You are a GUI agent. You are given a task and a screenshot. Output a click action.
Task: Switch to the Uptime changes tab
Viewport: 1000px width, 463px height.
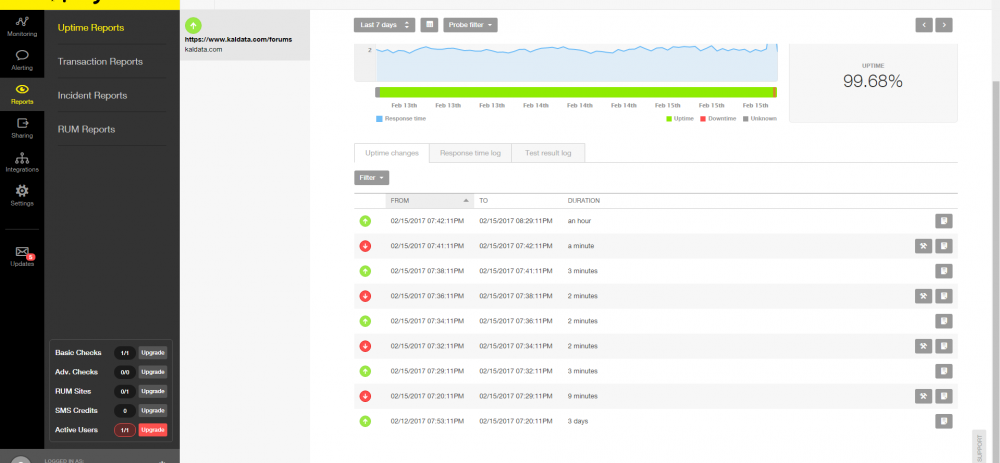[392, 153]
